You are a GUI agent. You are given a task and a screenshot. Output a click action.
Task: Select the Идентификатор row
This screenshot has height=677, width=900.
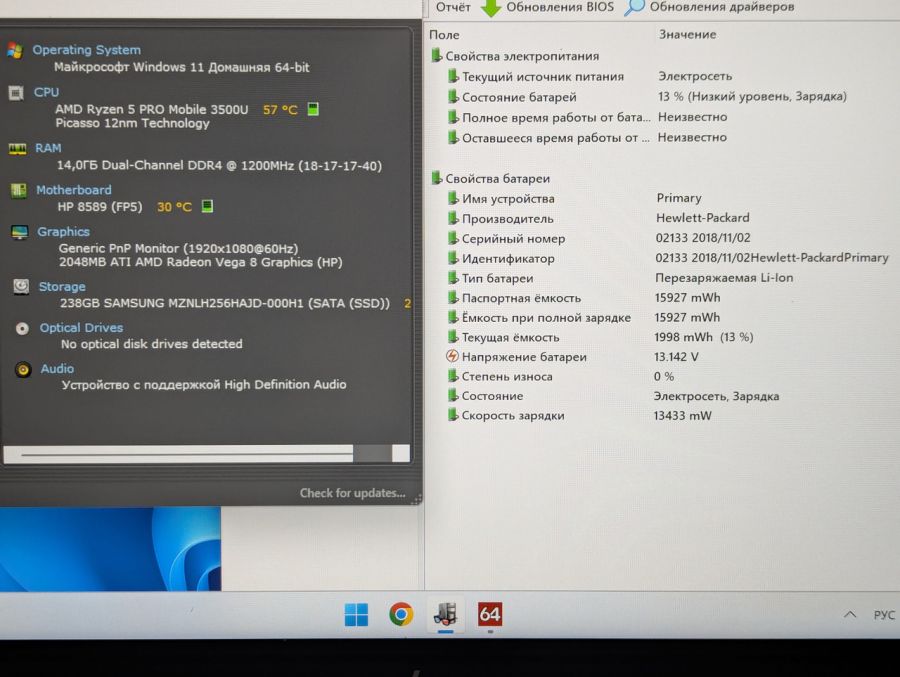tap(668, 258)
